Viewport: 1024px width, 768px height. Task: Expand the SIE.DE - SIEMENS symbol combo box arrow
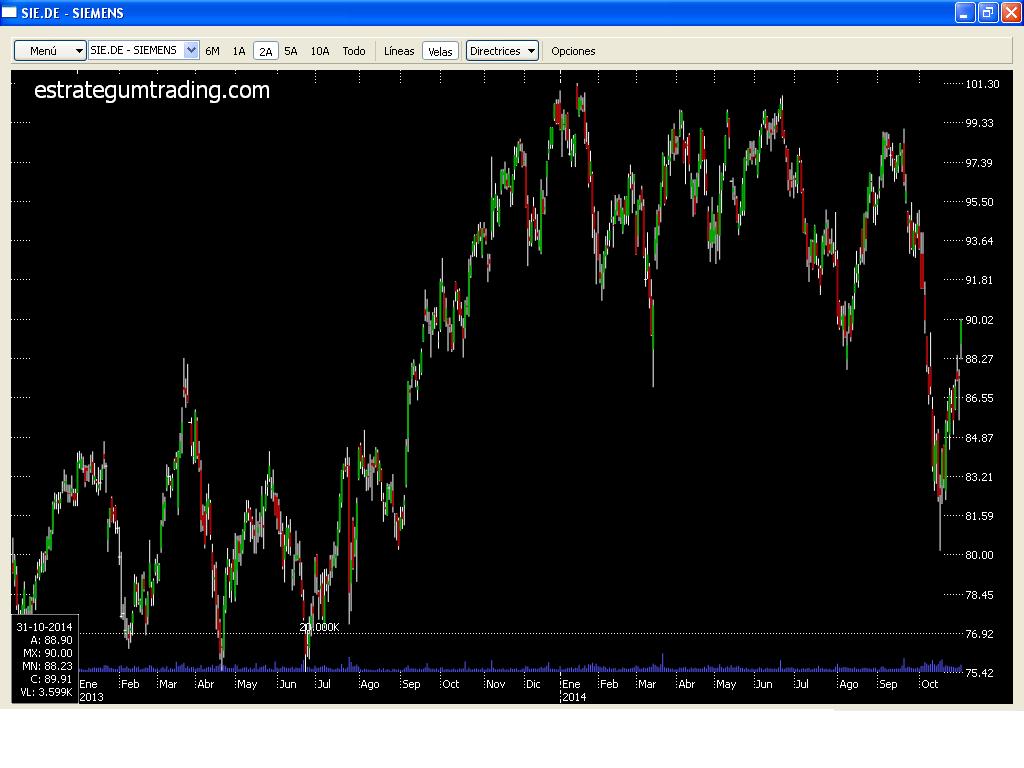click(x=191, y=50)
